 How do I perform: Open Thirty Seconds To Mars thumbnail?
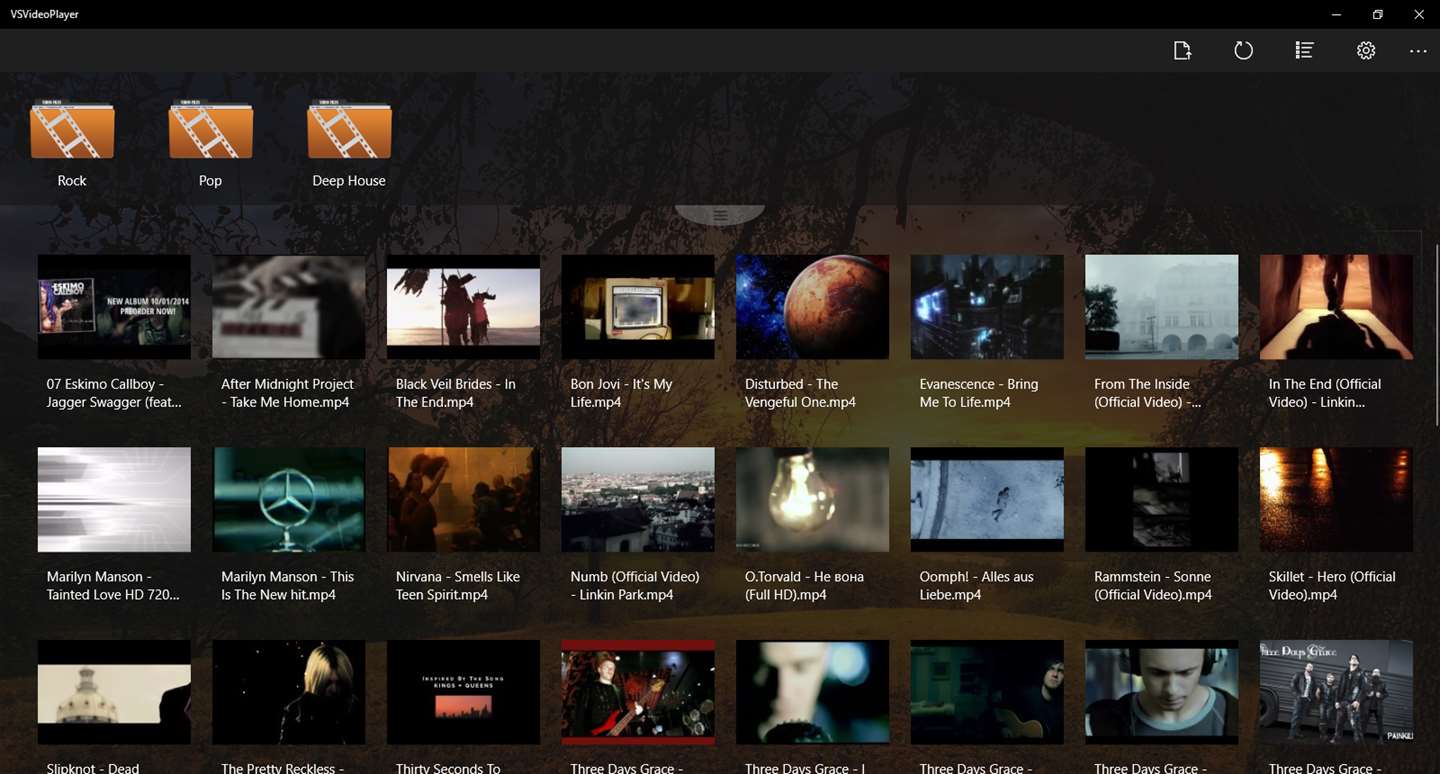coord(463,692)
